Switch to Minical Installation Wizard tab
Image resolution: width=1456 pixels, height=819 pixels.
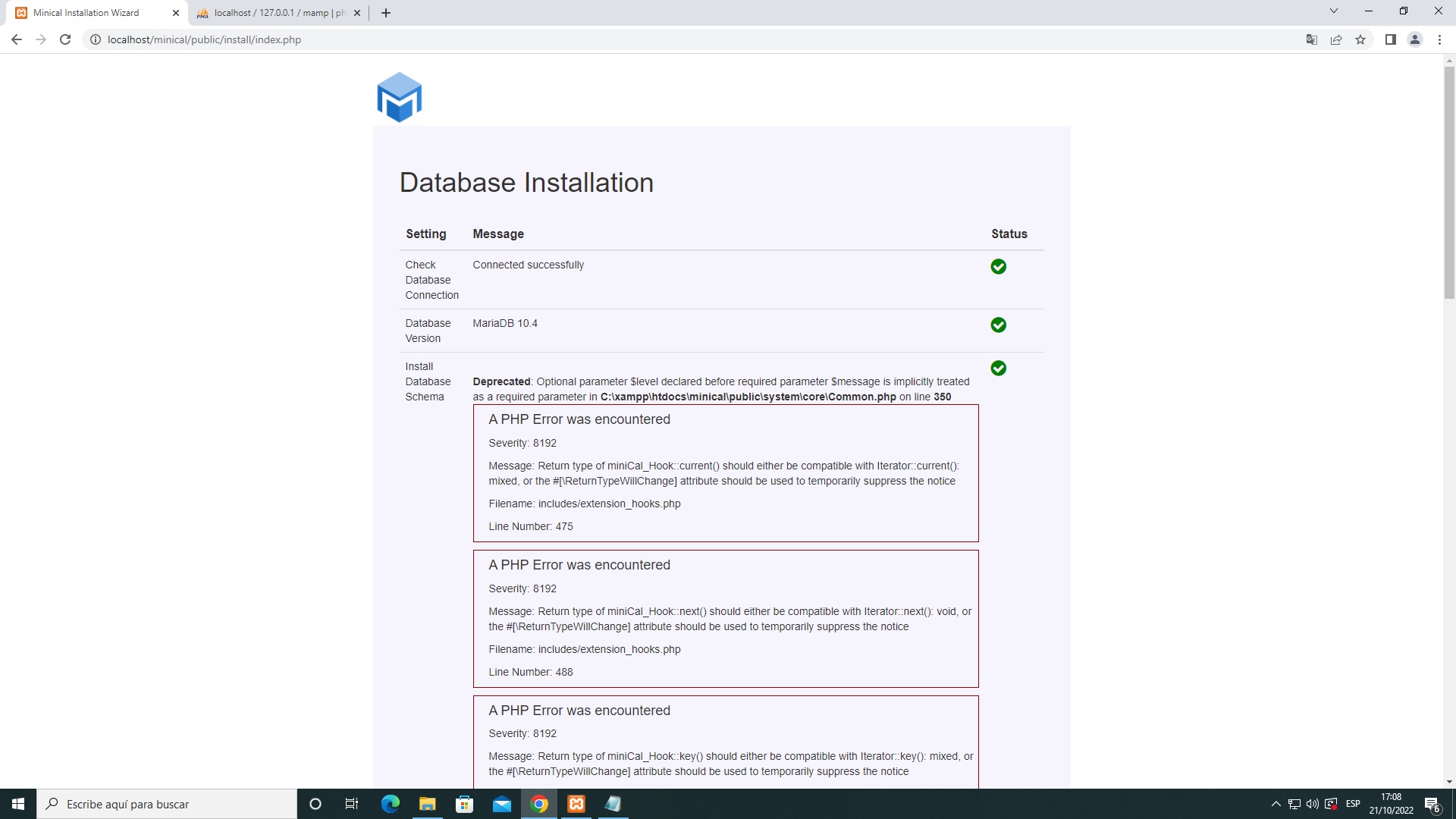[x=95, y=13]
